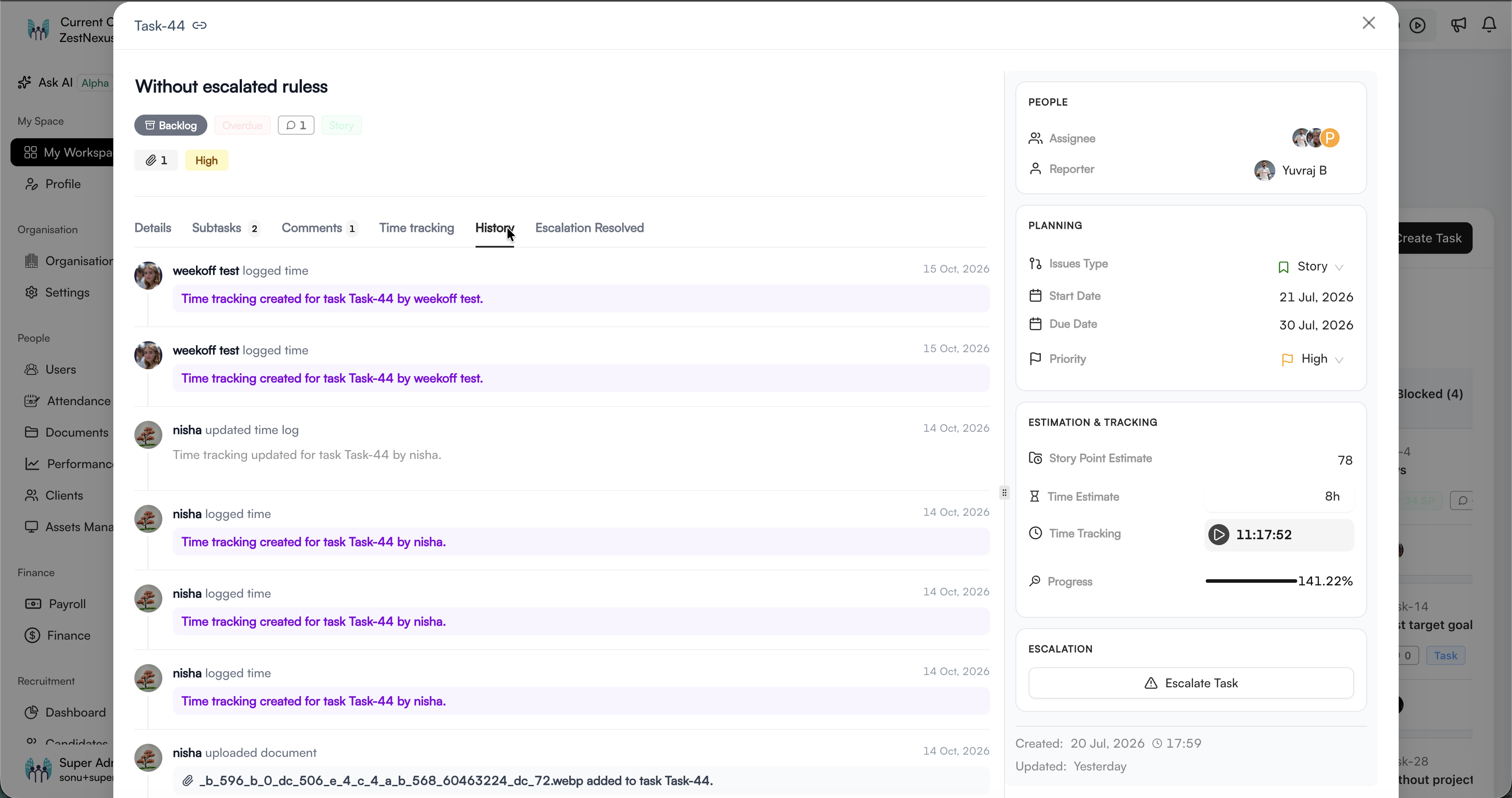Click the Backlog status badge
Screen dimensions: 1512x798
coord(171,125)
